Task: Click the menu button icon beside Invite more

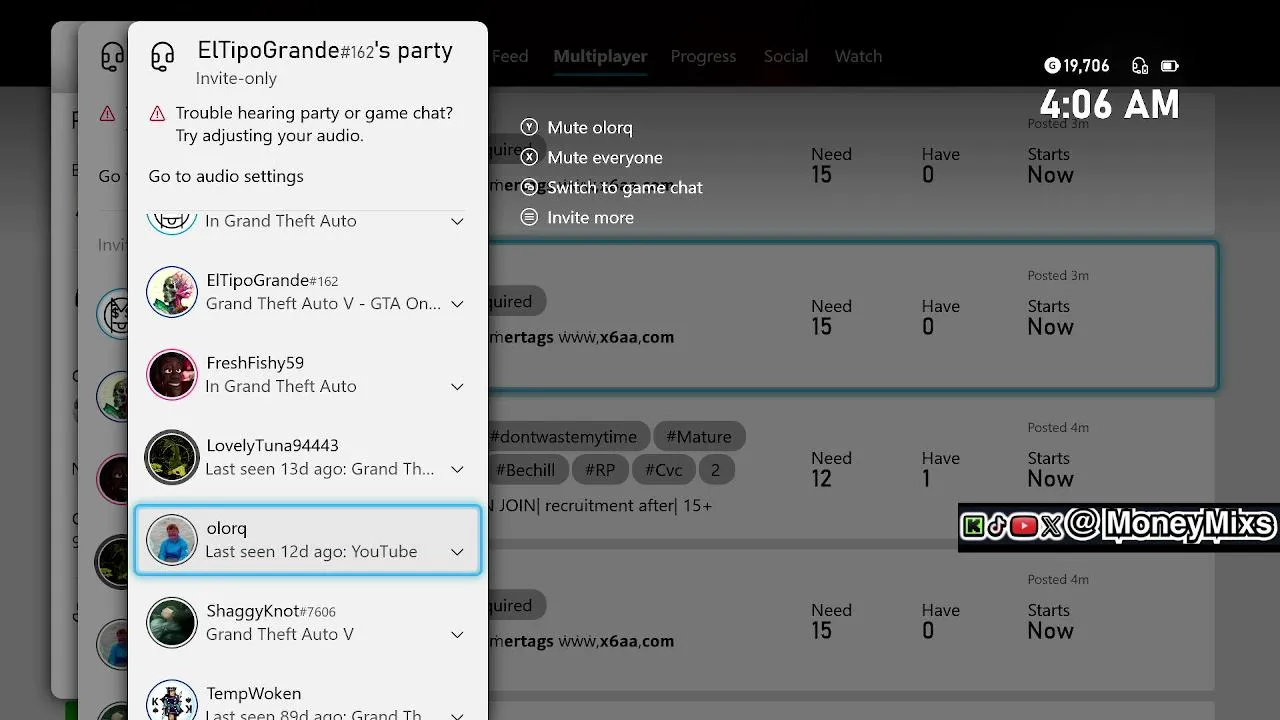Action: coord(529,217)
